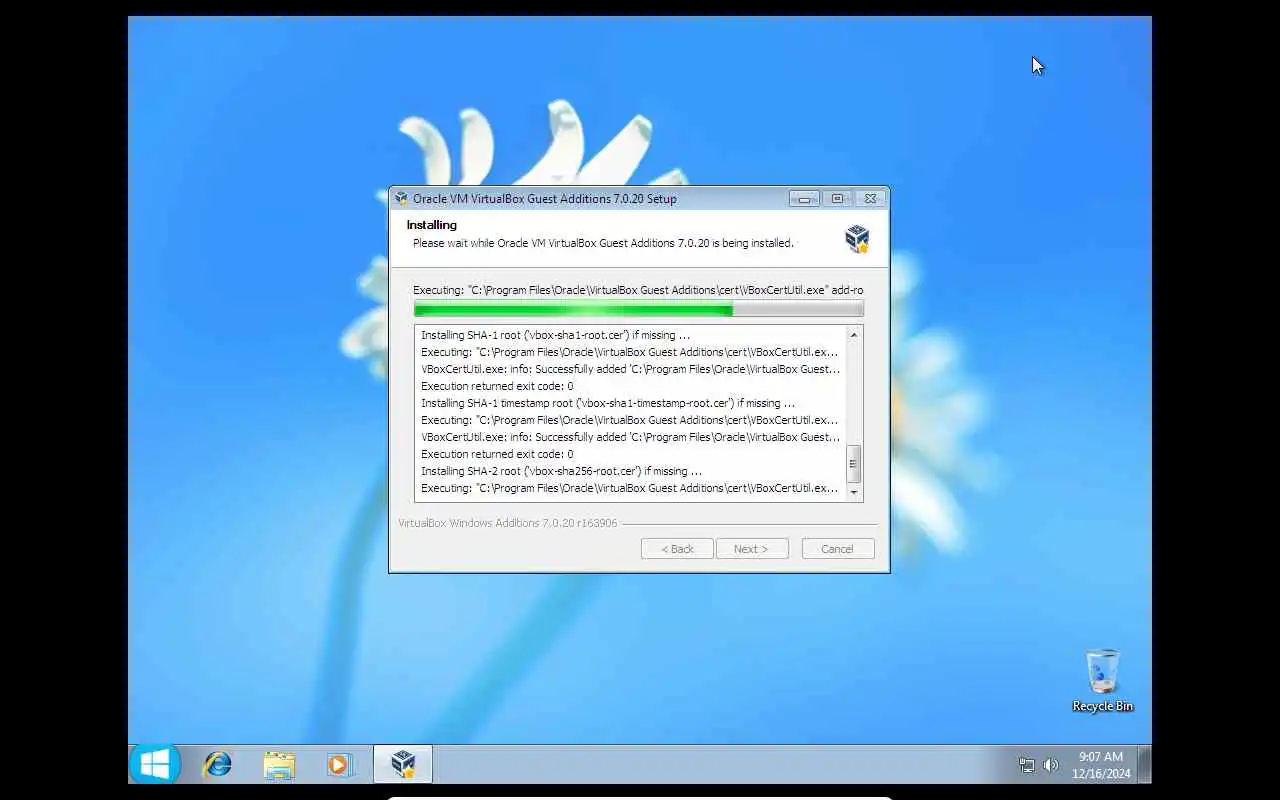The height and width of the screenshot is (800, 1280).
Task: Click the log list scrollbar thumb
Action: [x=854, y=464]
